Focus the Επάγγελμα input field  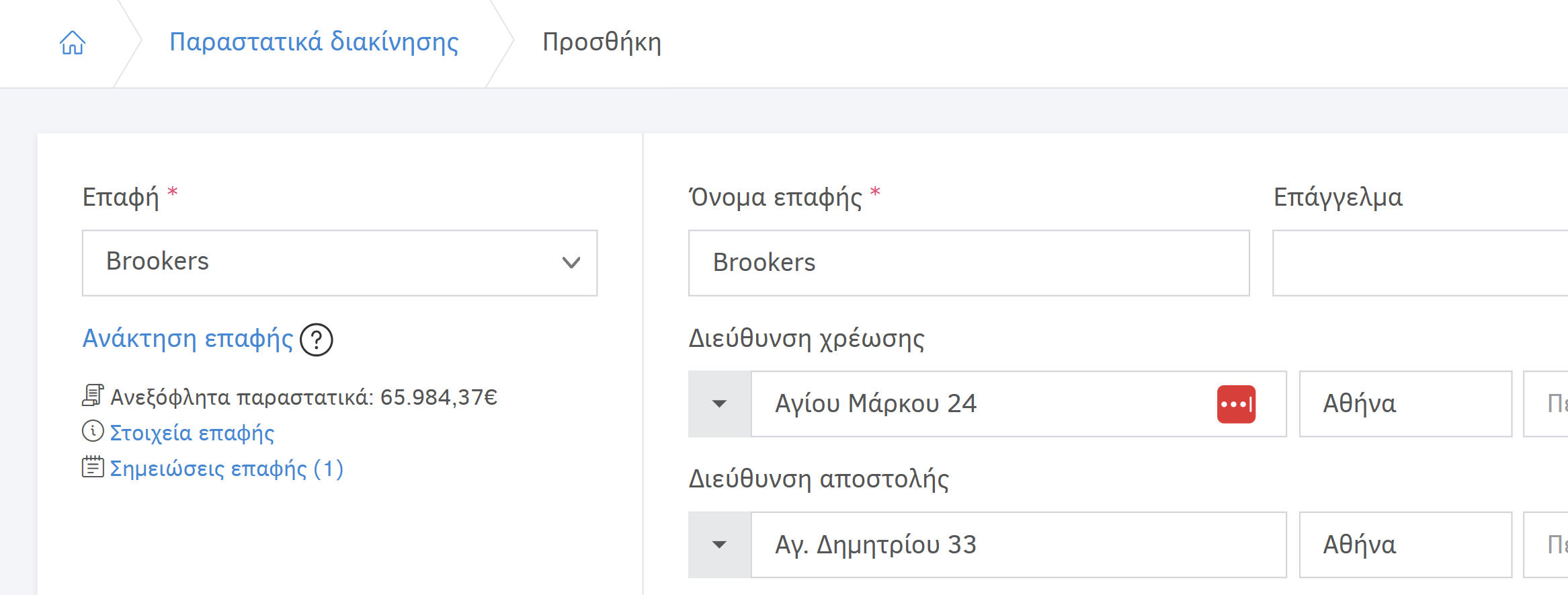(x=1420, y=263)
